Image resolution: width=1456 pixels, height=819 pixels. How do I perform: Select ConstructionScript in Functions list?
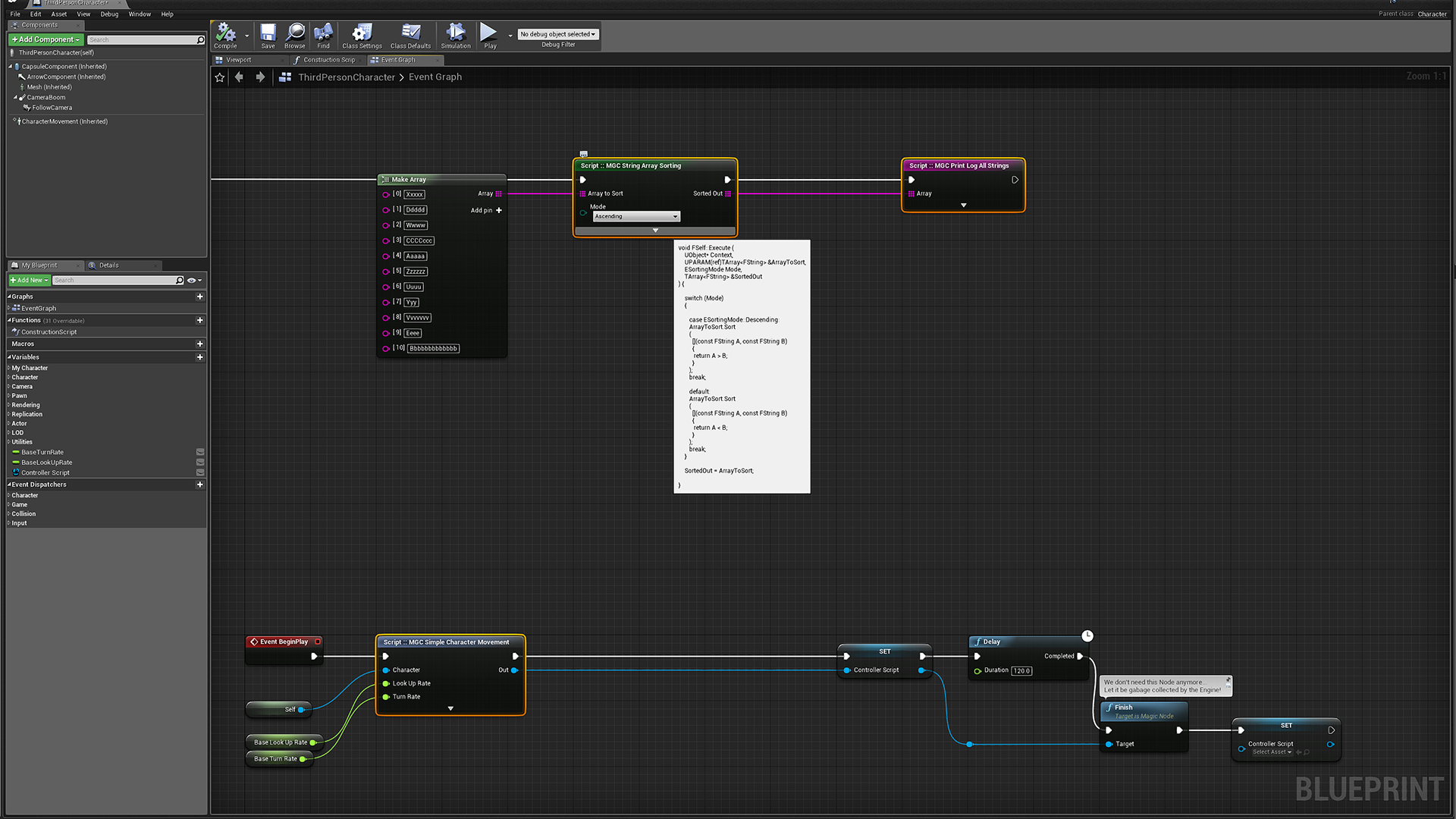49,332
